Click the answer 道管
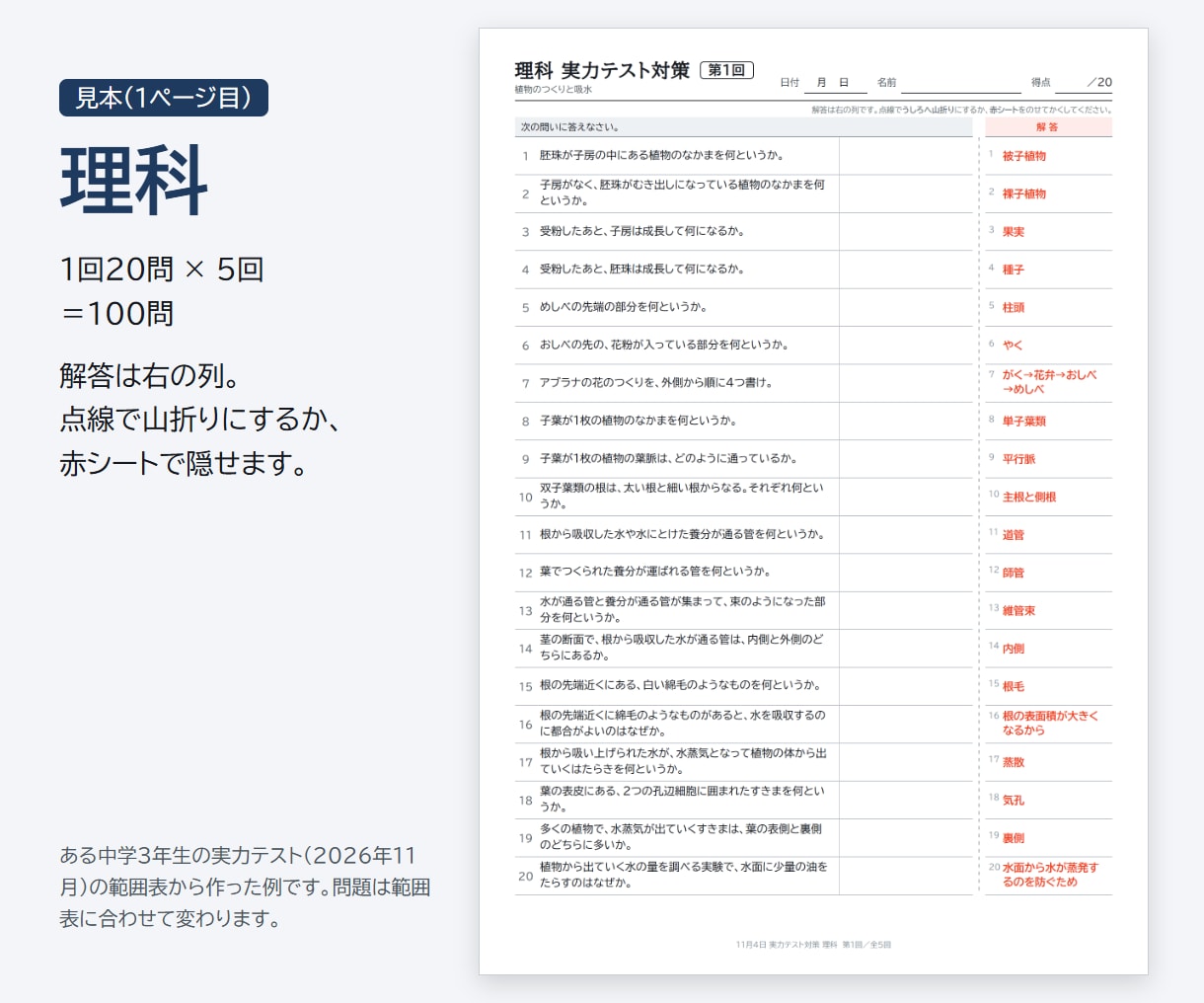 [1014, 535]
